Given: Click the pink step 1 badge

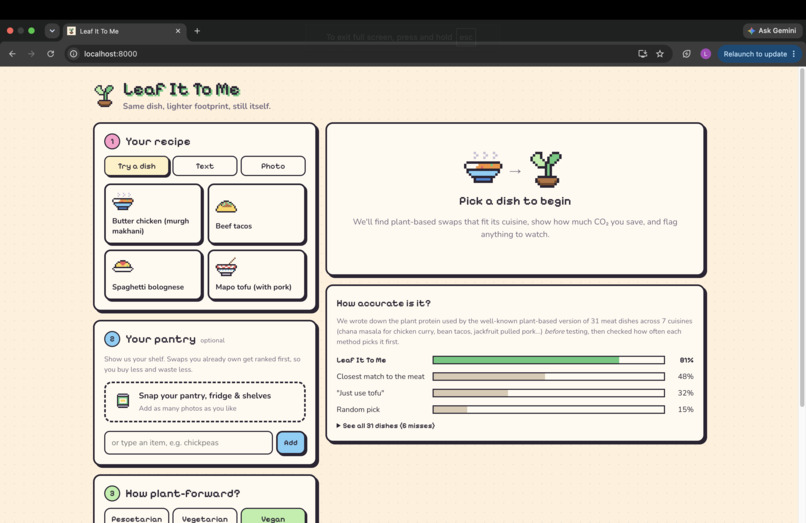Looking at the screenshot, I should 112,141.
